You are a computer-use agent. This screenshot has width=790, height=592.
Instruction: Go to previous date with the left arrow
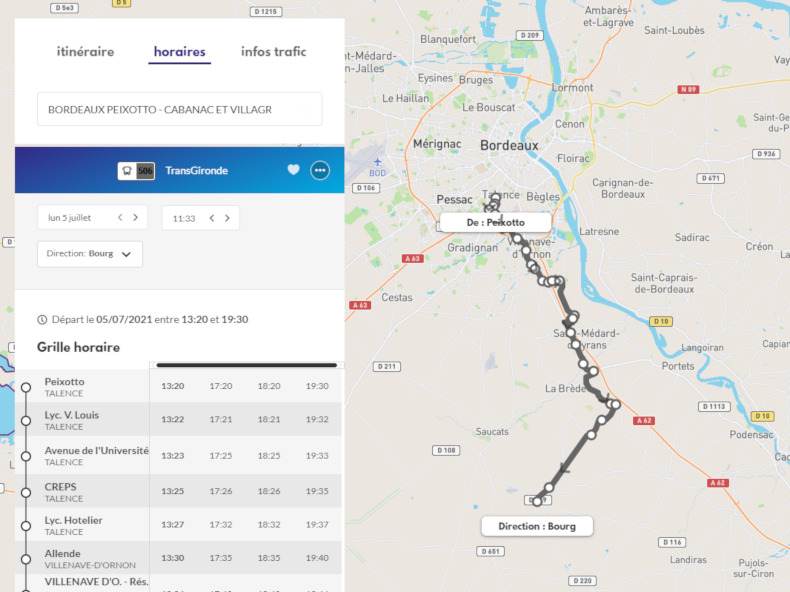pos(120,218)
